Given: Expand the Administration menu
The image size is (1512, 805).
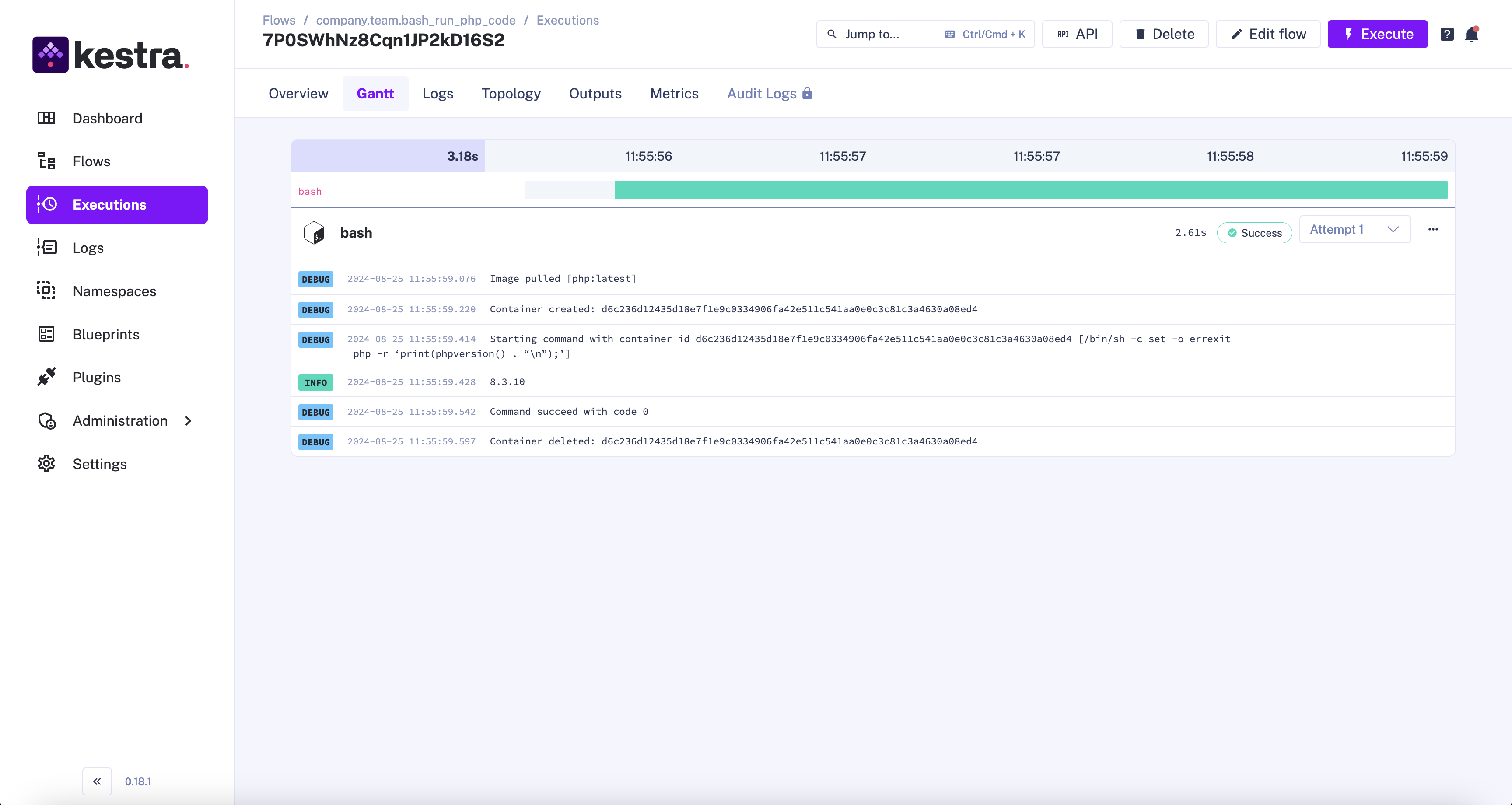Looking at the screenshot, I should pos(120,421).
